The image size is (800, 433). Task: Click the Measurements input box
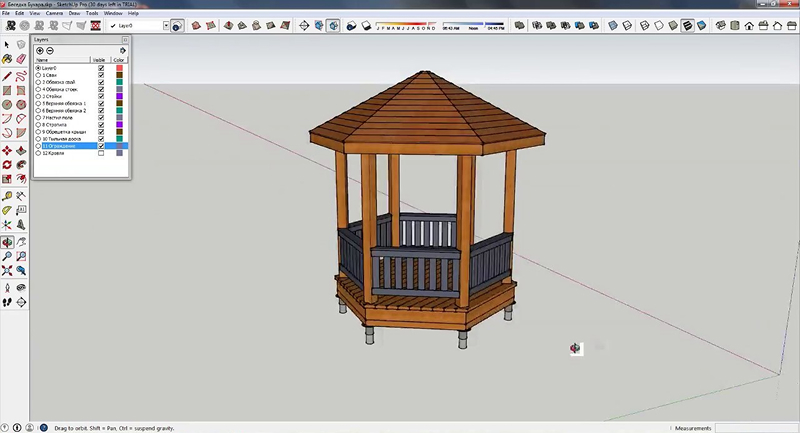coord(756,428)
